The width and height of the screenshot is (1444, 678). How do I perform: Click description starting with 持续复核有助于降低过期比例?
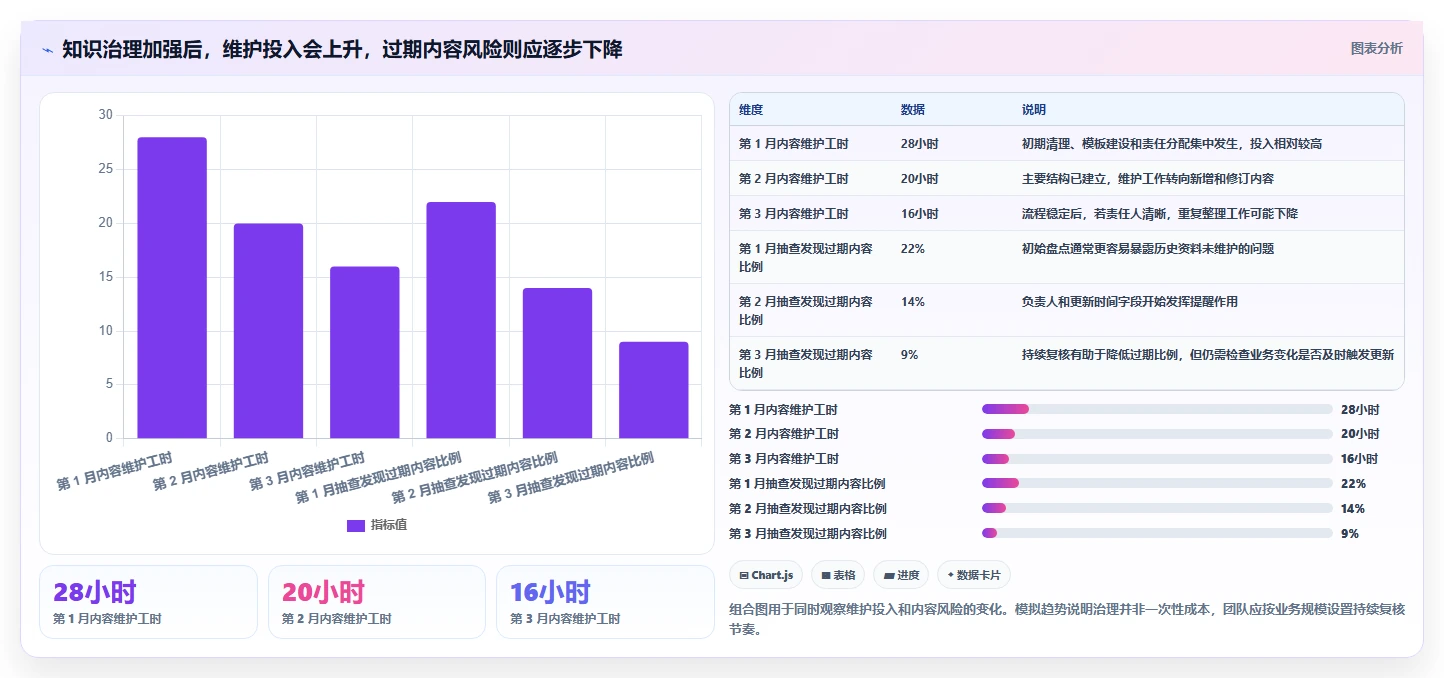1208,355
